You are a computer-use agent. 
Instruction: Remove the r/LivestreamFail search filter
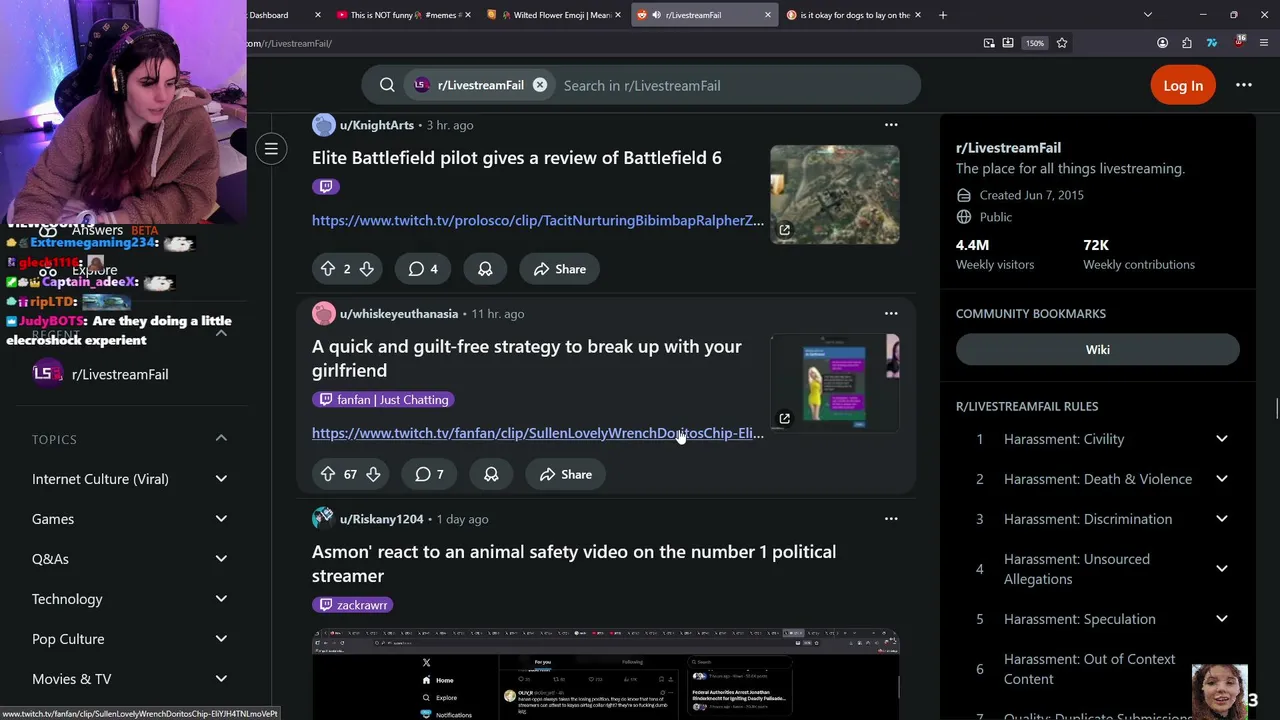click(x=540, y=85)
